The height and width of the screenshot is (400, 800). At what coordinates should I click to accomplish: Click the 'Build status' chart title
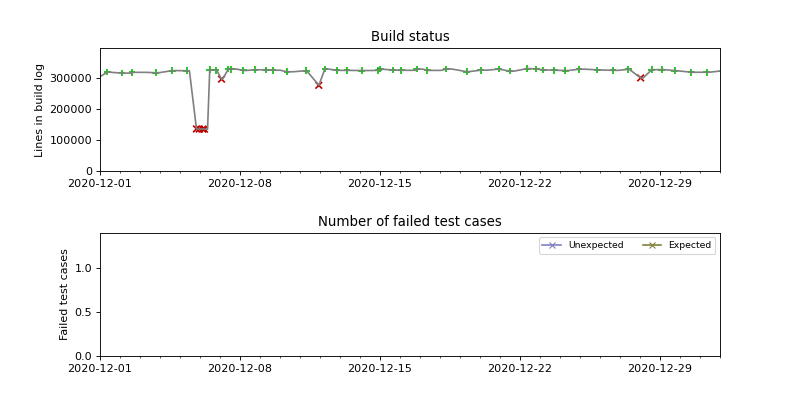pyautogui.click(x=410, y=37)
